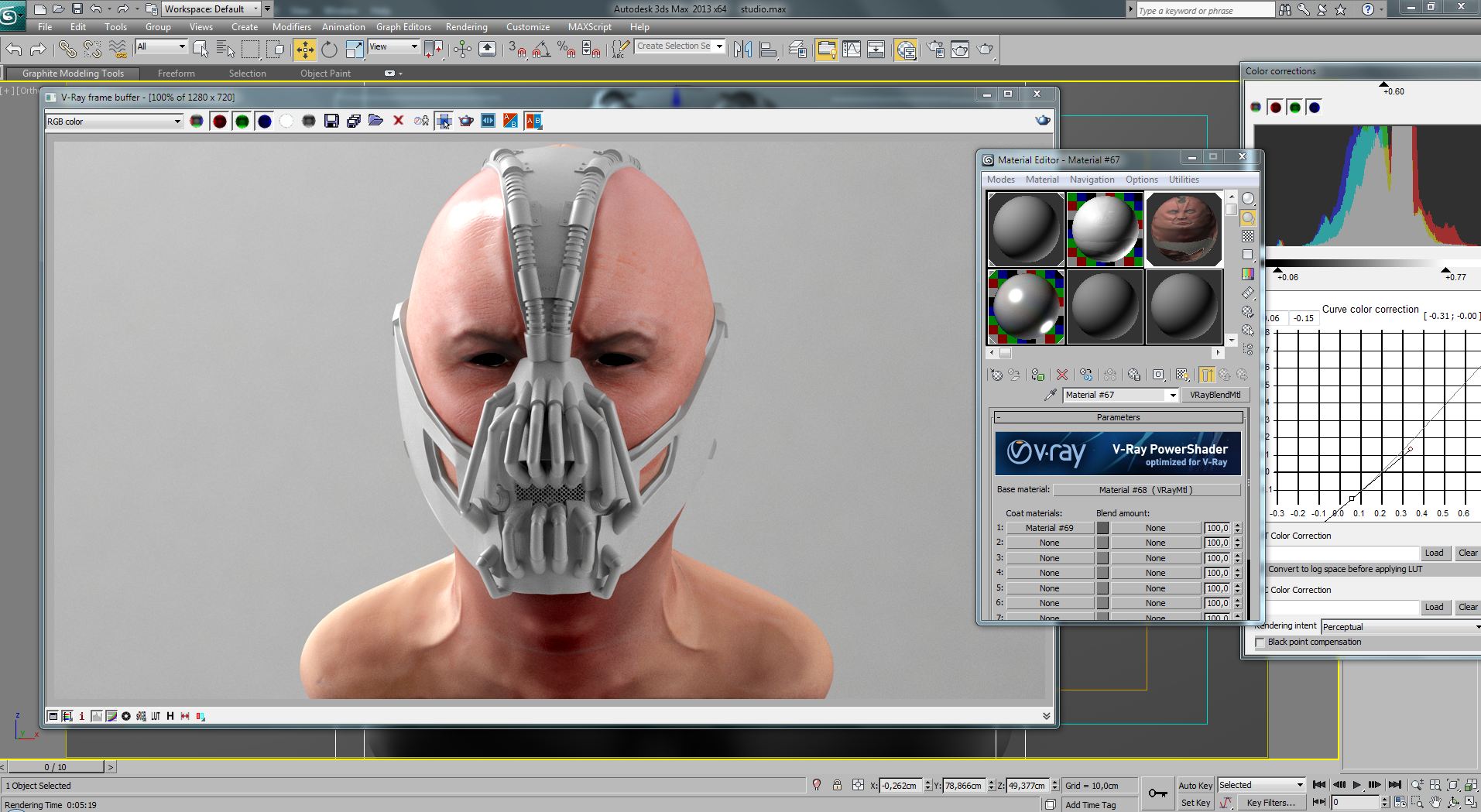This screenshot has height=812, width=1481.
Task: Toggle the selection lock padlock icon
Action: coord(837,785)
